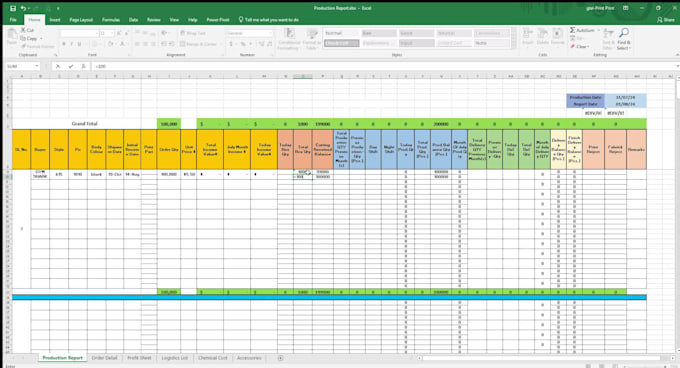Center the text horizontally
Screen dimensions: 680x368
click(145, 44)
